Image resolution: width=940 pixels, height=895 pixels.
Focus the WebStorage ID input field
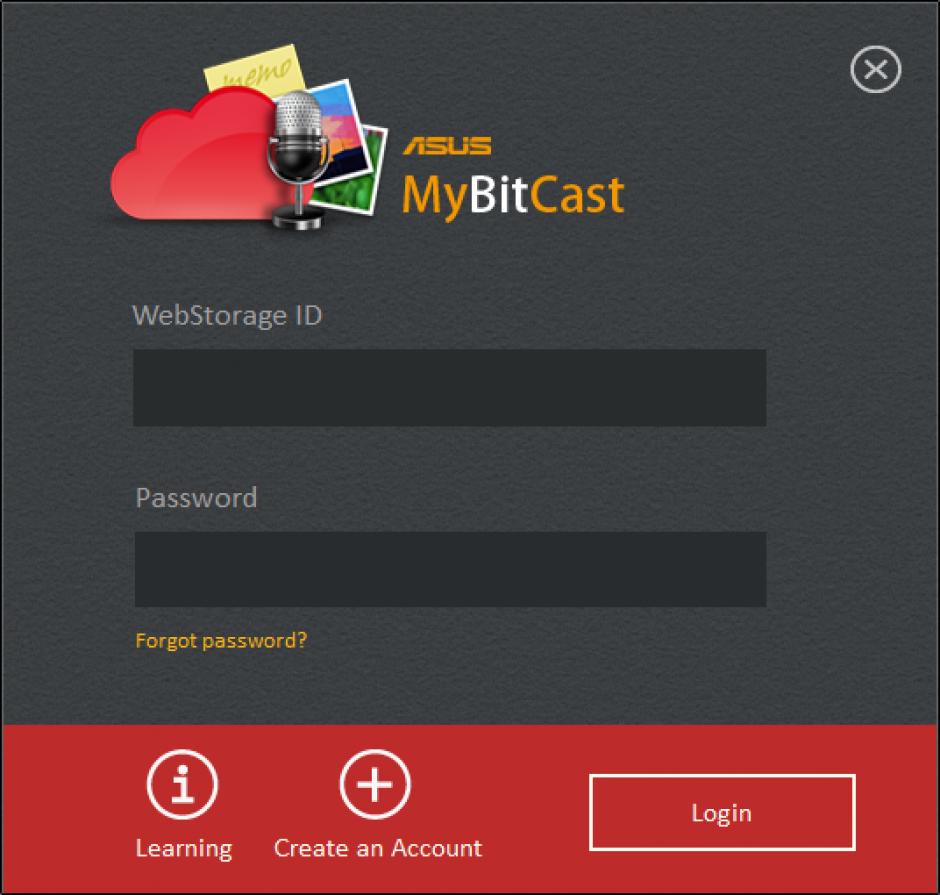pyautogui.click(x=450, y=388)
